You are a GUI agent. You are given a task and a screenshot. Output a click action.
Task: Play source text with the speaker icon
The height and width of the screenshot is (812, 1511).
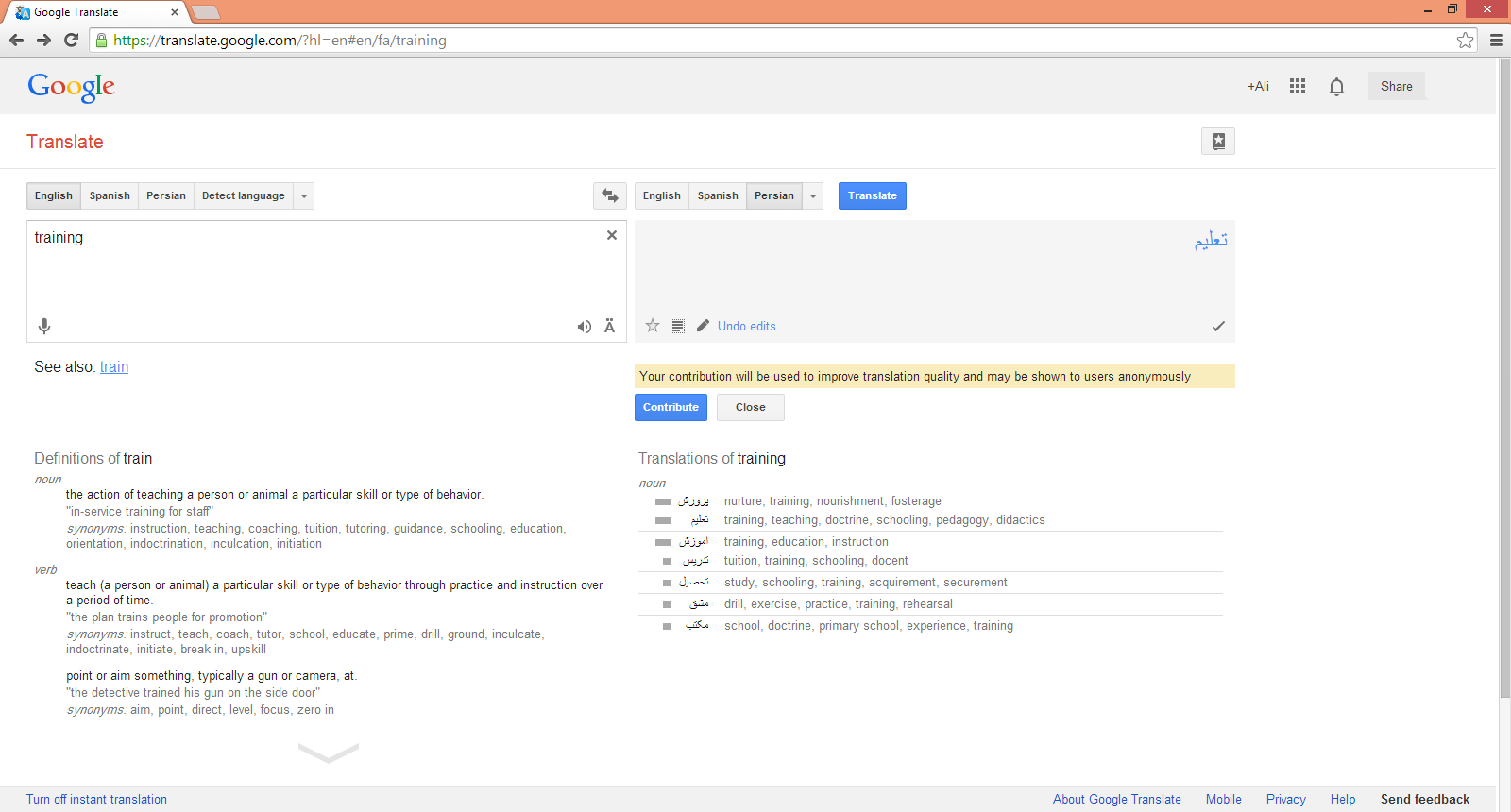coord(585,327)
